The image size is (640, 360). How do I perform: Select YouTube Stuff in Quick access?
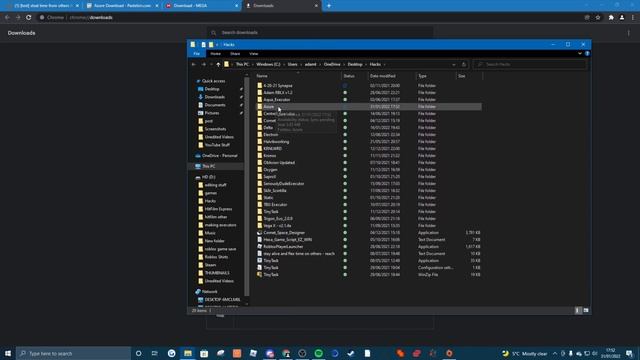pyautogui.click(x=214, y=145)
